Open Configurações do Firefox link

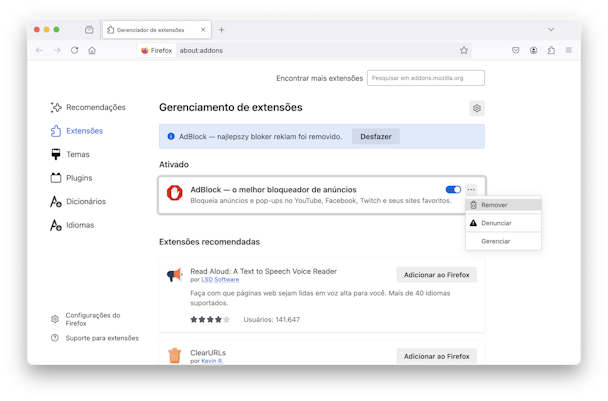(86, 319)
